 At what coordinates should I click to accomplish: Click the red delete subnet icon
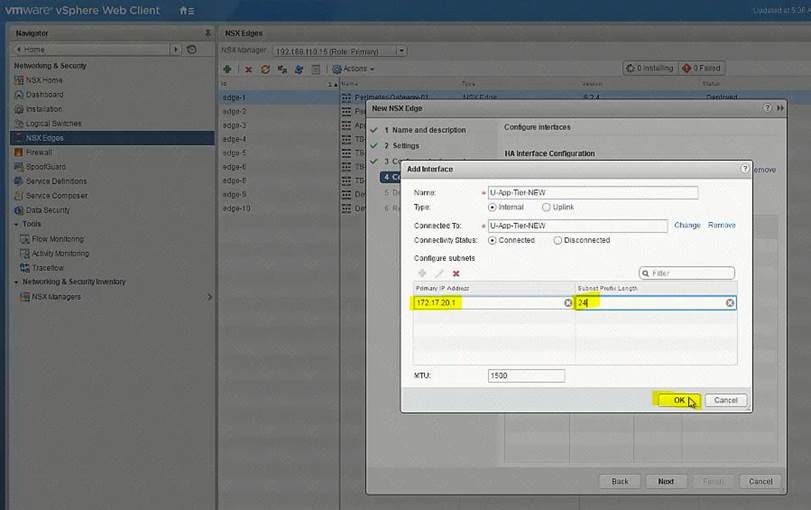click(x=456, y=273)
